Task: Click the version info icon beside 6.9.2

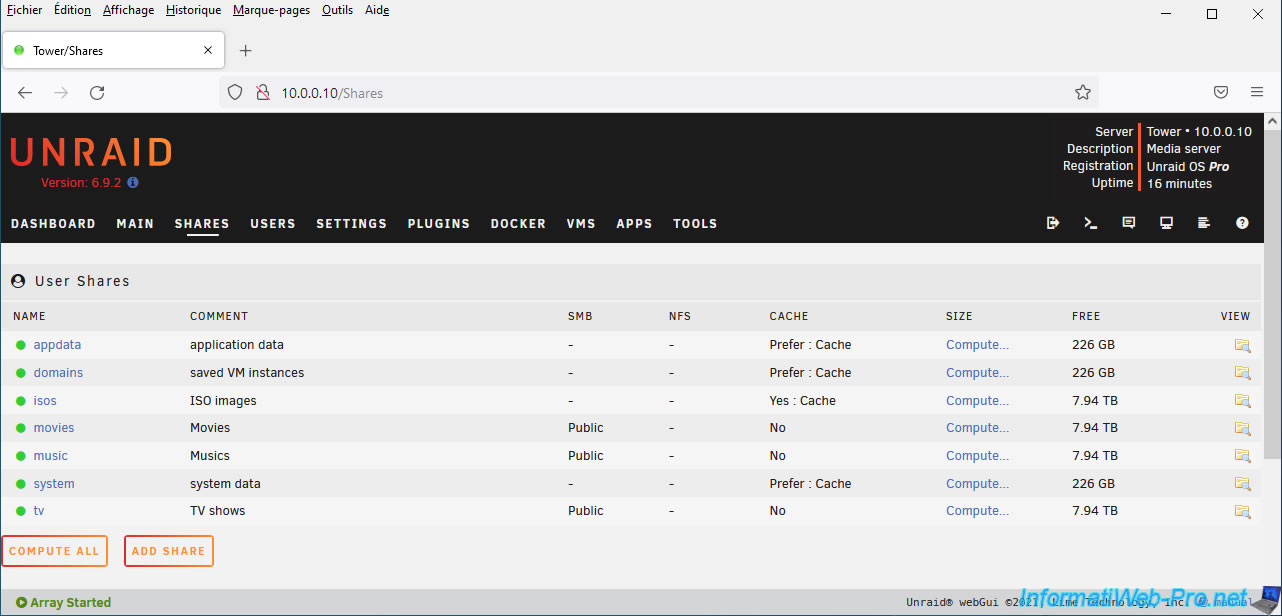Action: [133, 183]
